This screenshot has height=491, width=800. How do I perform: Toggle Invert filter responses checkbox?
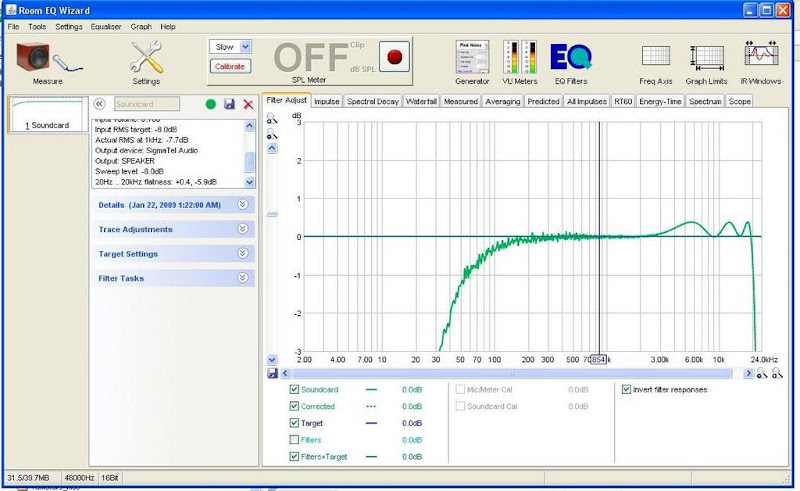pos(626,389)
